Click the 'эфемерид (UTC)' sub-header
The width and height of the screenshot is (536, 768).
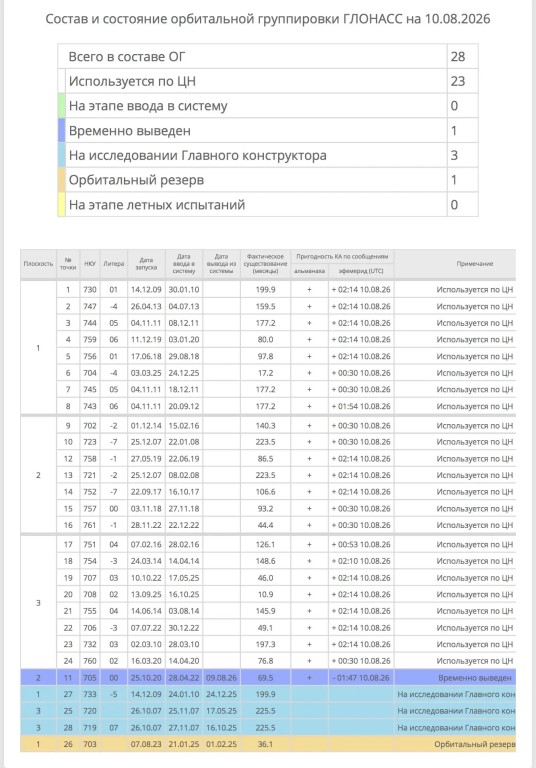(361, 271)
